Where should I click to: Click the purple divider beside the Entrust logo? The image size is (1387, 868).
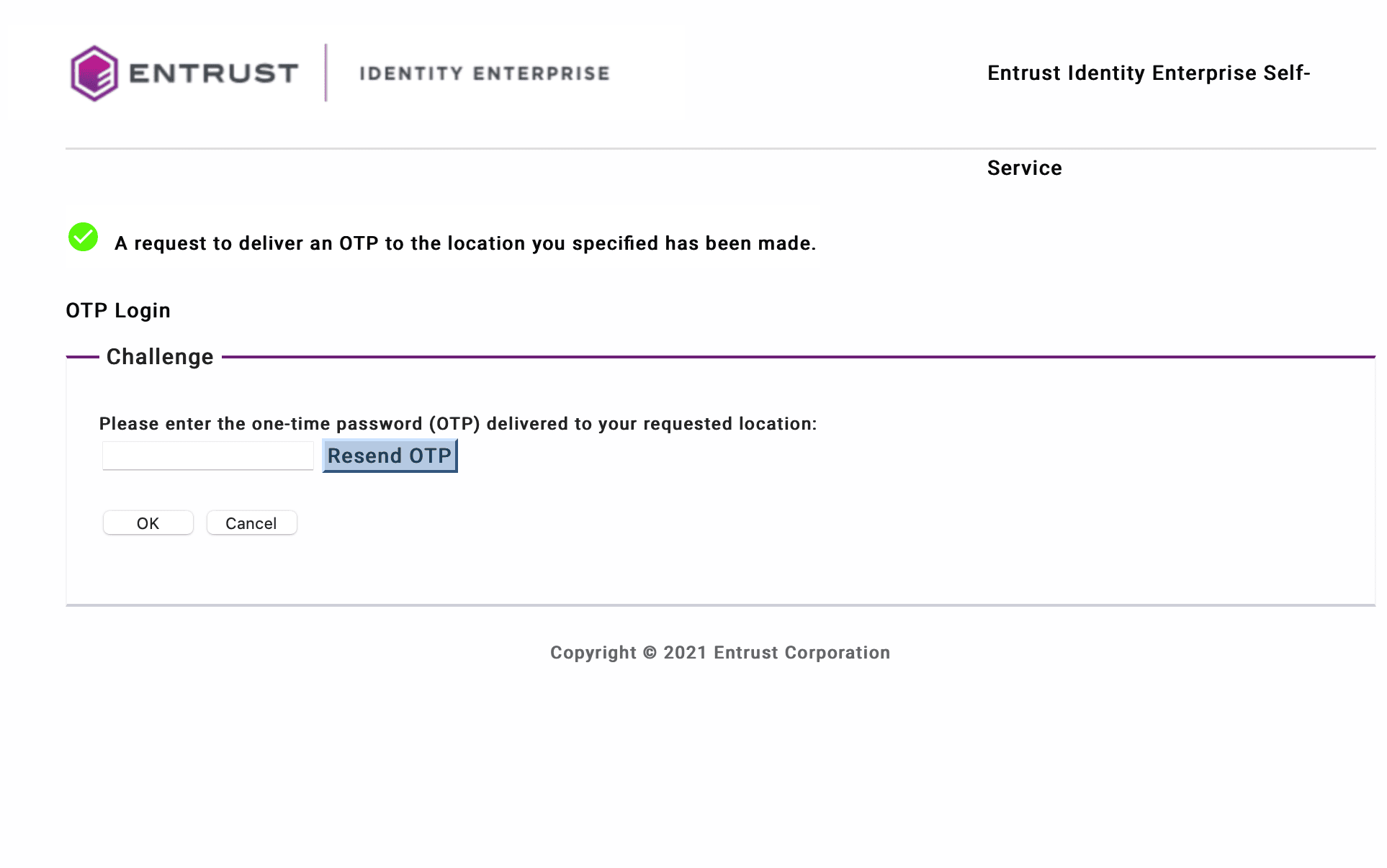coord(326,73)
